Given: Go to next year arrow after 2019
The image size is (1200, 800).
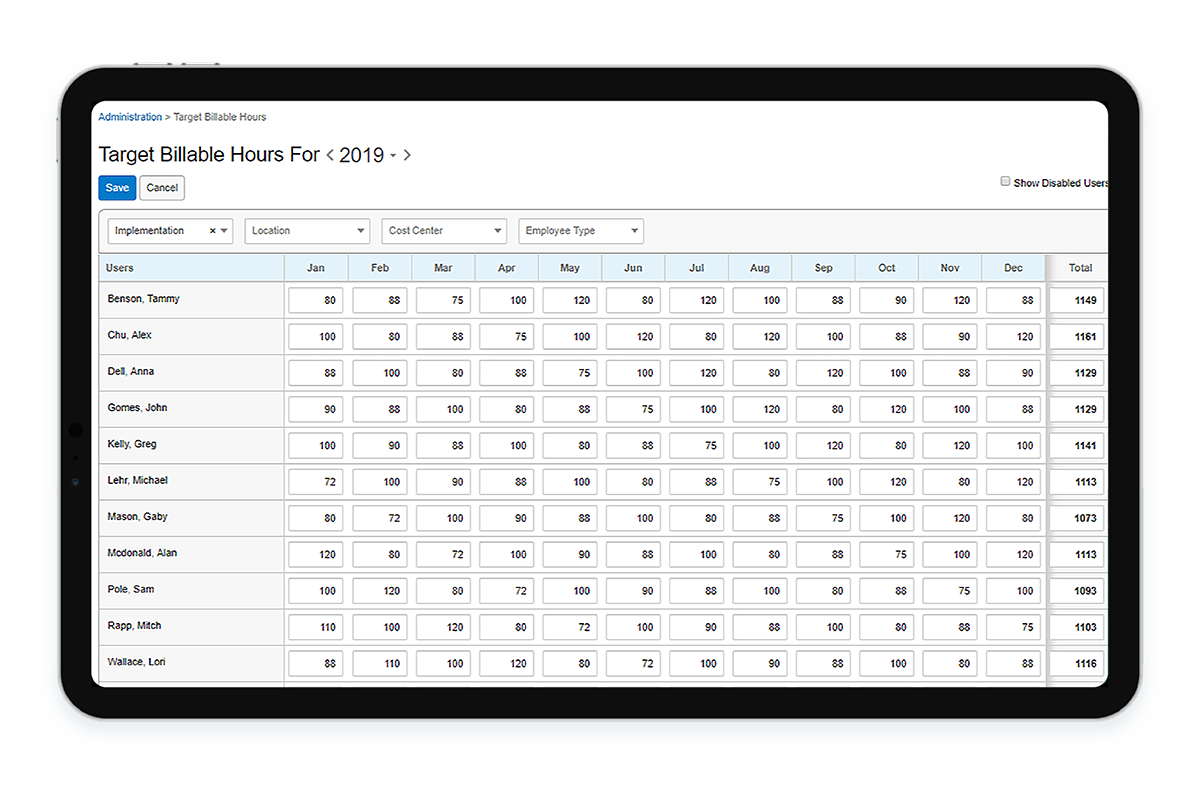Looking at the screenshot, I should coord(407,155).
